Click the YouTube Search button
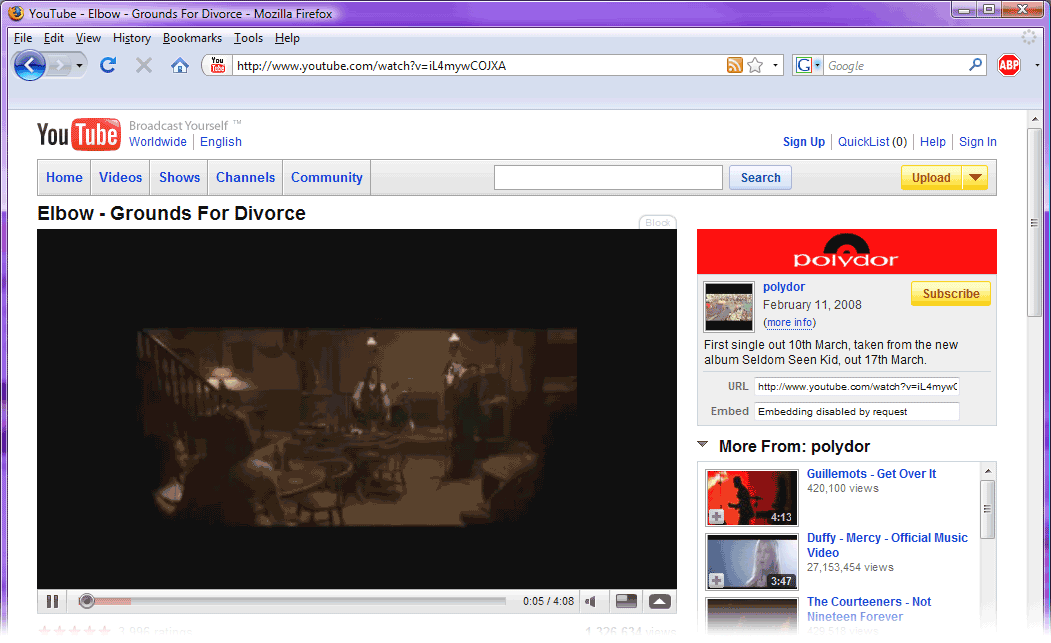The image size is (1051, 643). [x=760, y=178]
